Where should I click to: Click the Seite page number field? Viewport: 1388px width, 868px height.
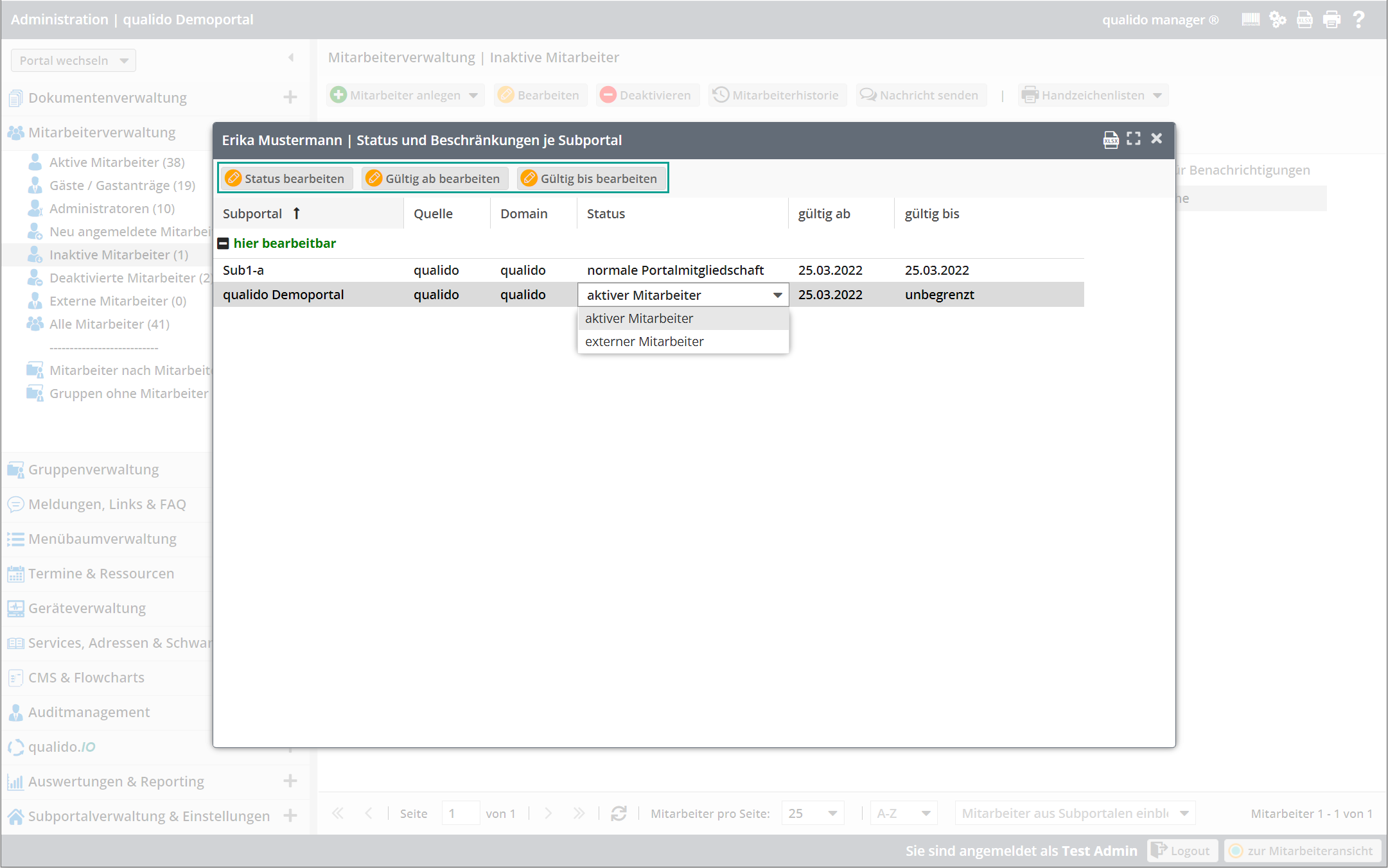tap(461, 813)
